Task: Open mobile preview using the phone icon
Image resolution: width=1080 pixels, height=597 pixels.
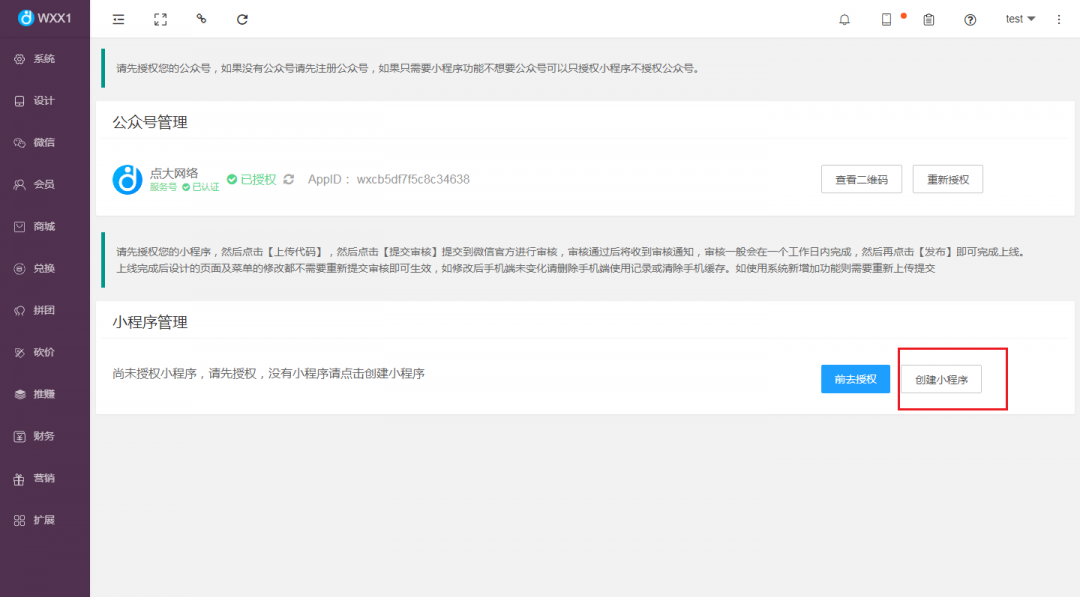Action: [x=886, y=18]
